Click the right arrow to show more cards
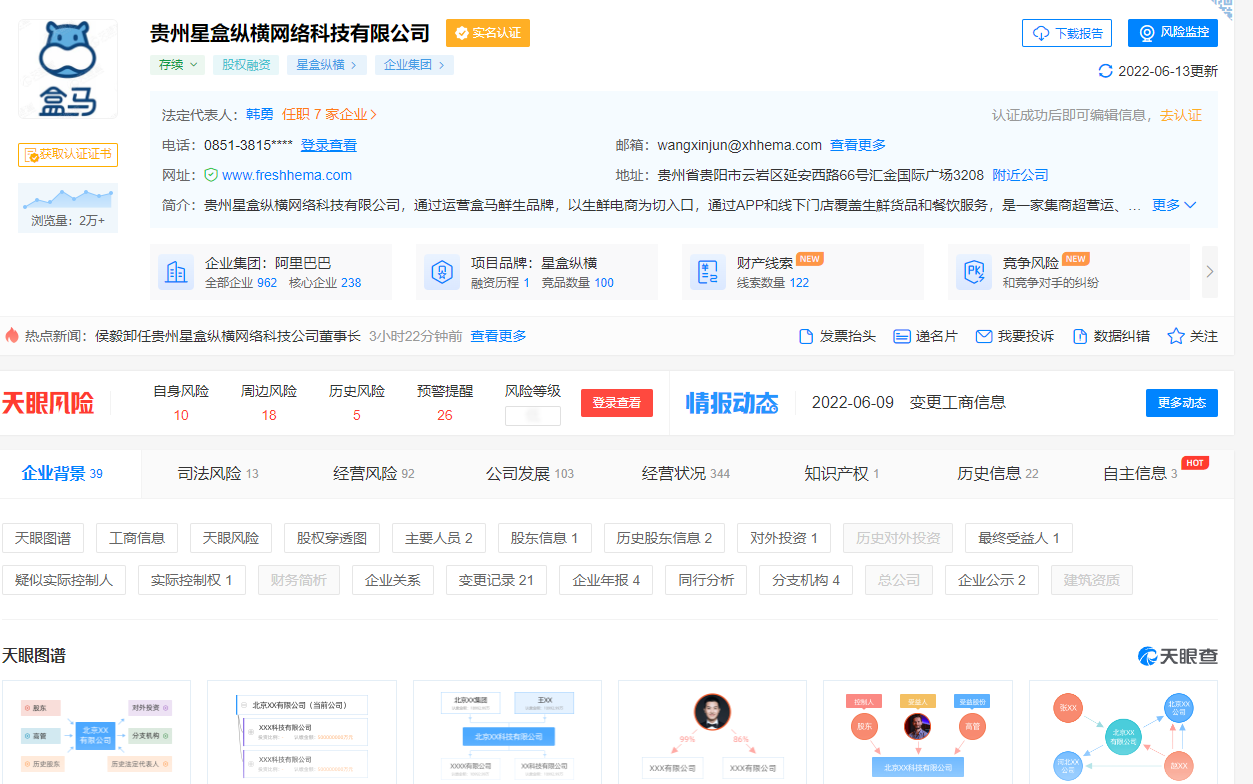1253x784 pixels. (x=1209, y=272)
